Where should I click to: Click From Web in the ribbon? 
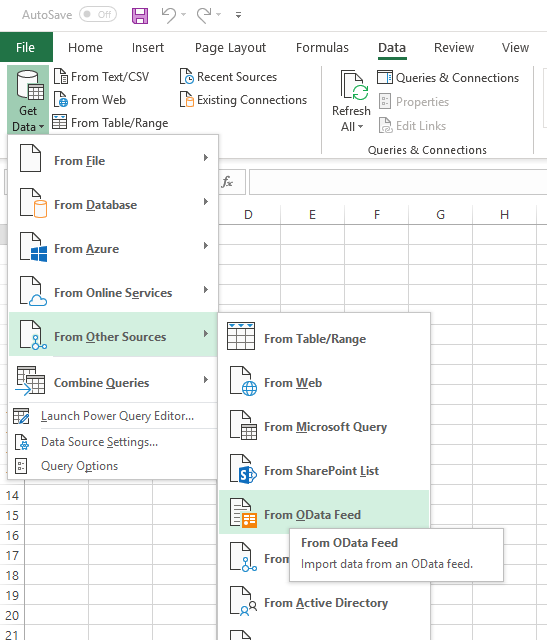(x=90, y=100)
